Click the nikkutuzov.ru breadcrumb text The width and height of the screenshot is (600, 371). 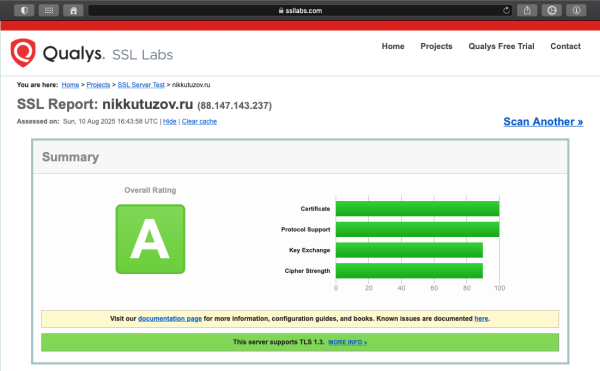point(191,85)
